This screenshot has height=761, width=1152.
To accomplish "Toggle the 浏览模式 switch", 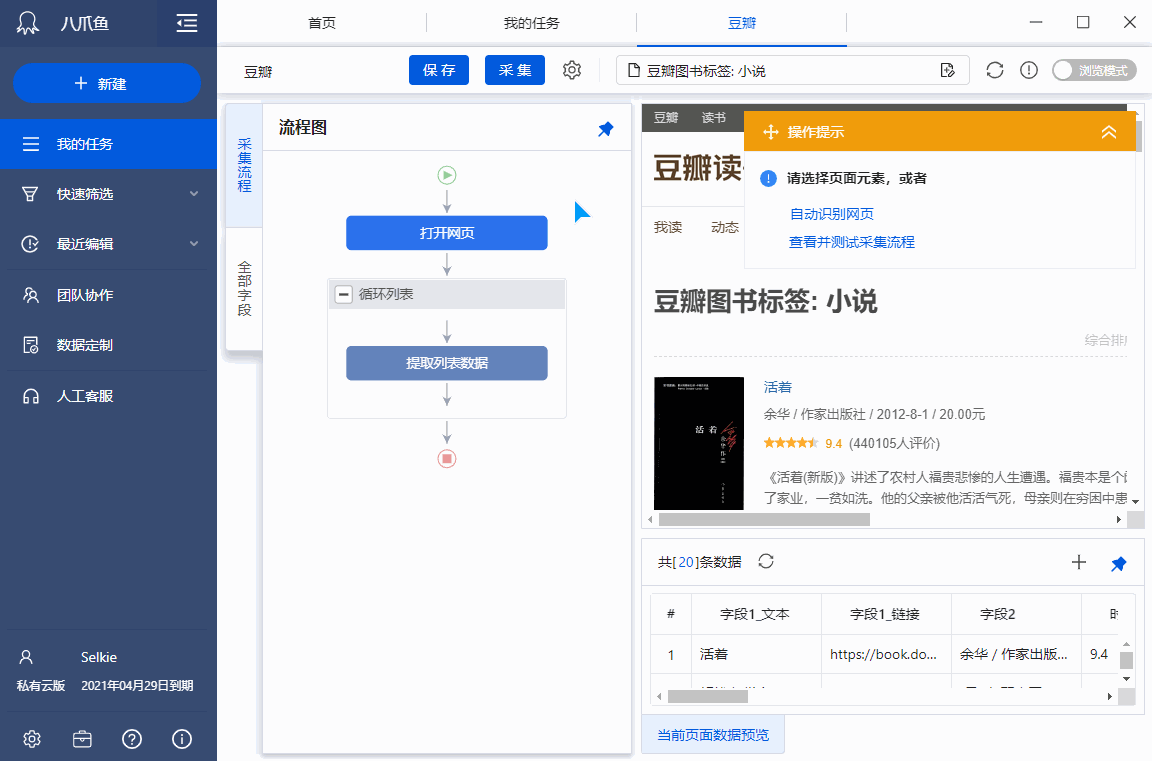I will (1093, 70).
